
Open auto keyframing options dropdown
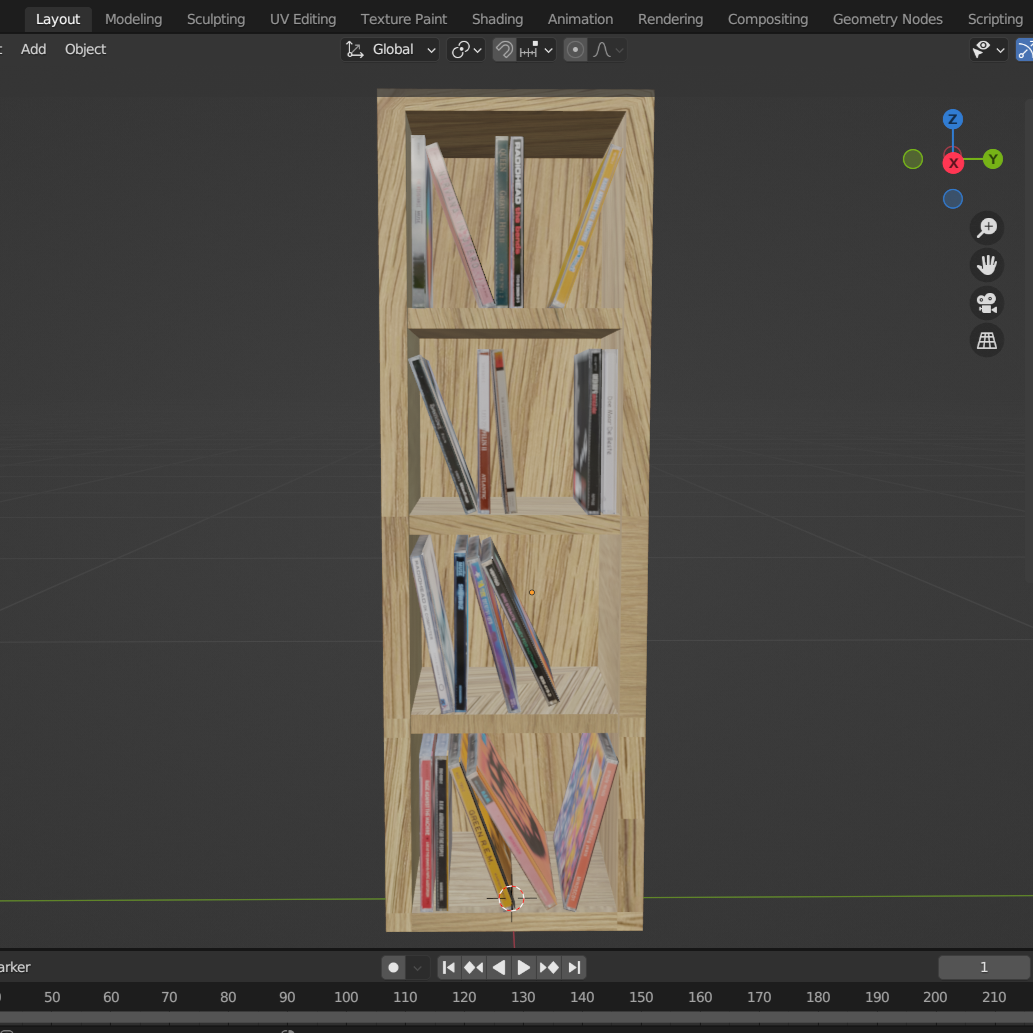pos(418,967)
